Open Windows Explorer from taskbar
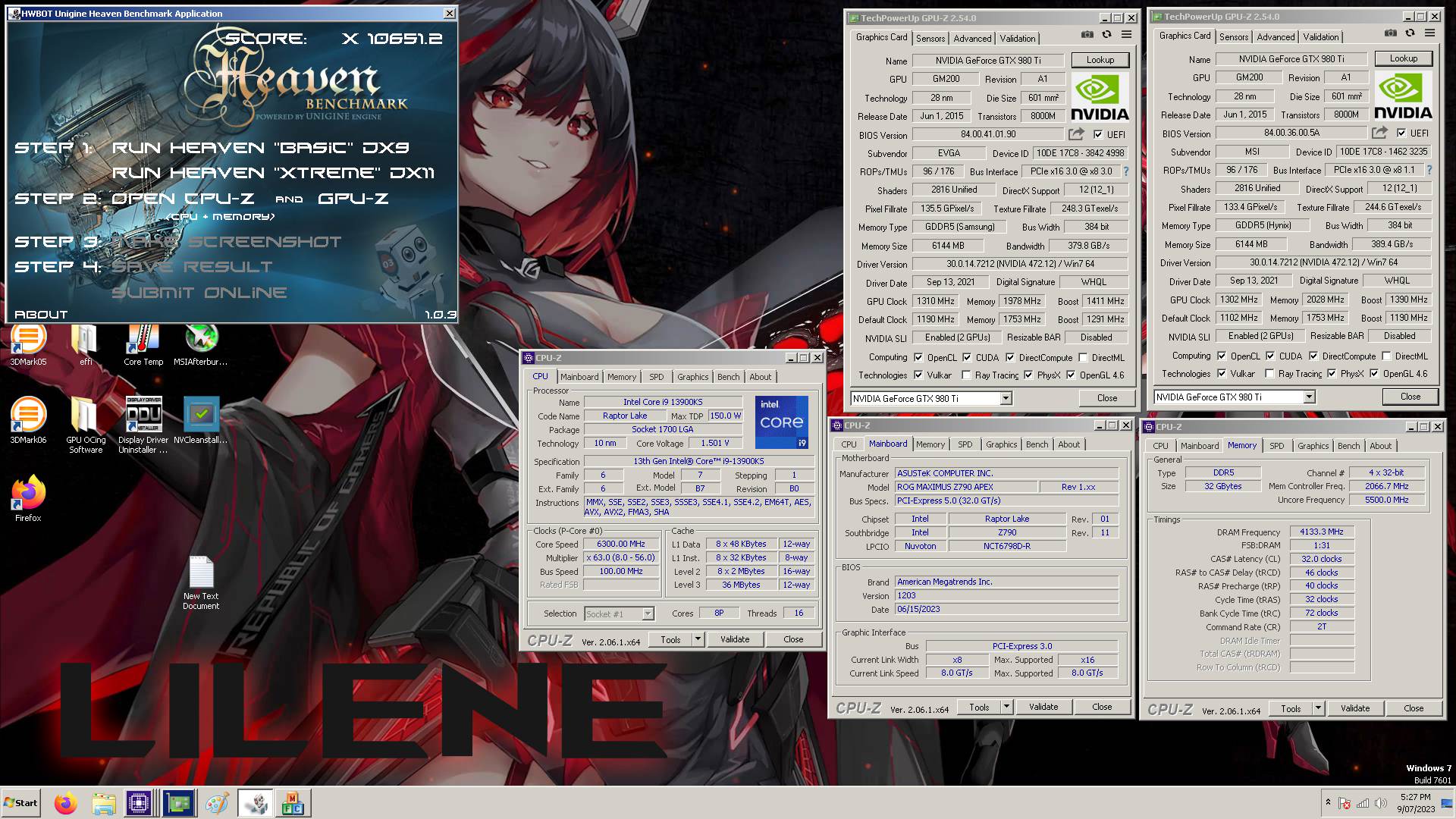The width and height of the screenshot is (1456, 819). pos(104,803)
